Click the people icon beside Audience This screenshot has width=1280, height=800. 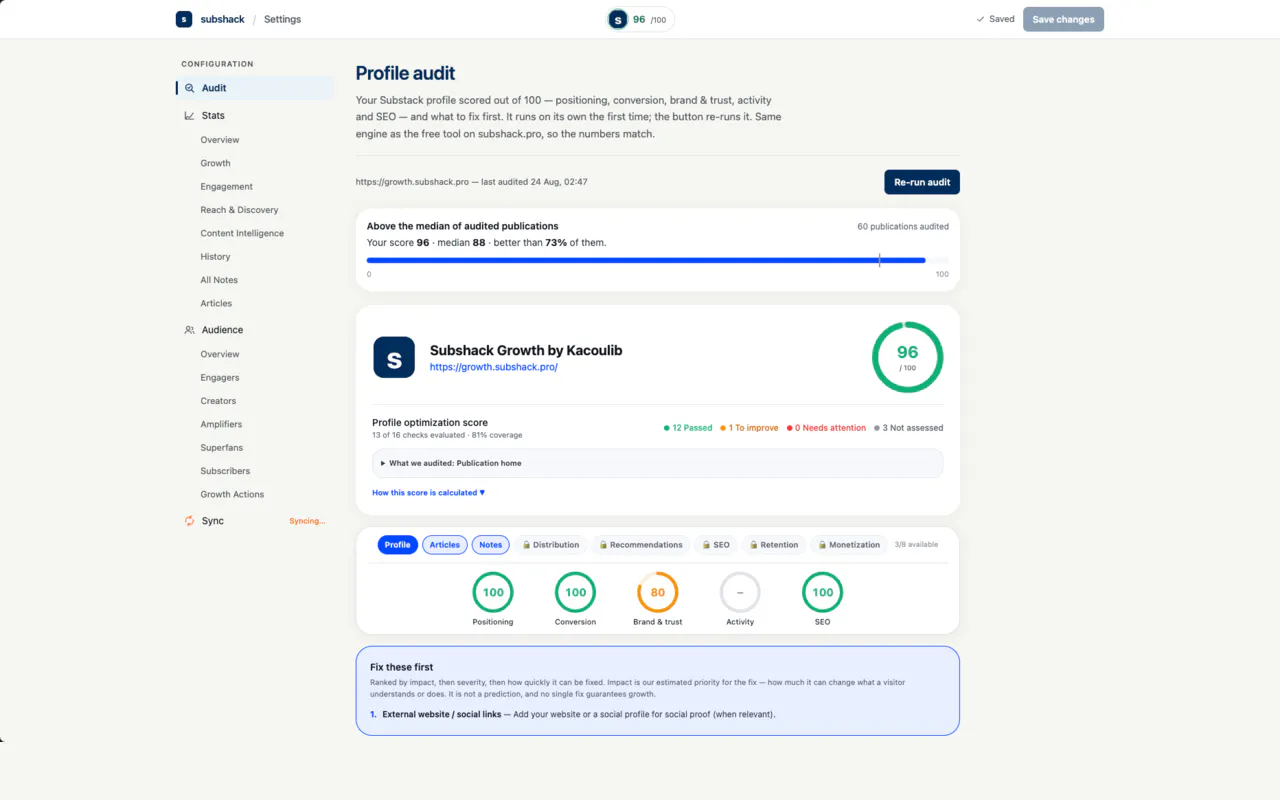click(189, 330)
